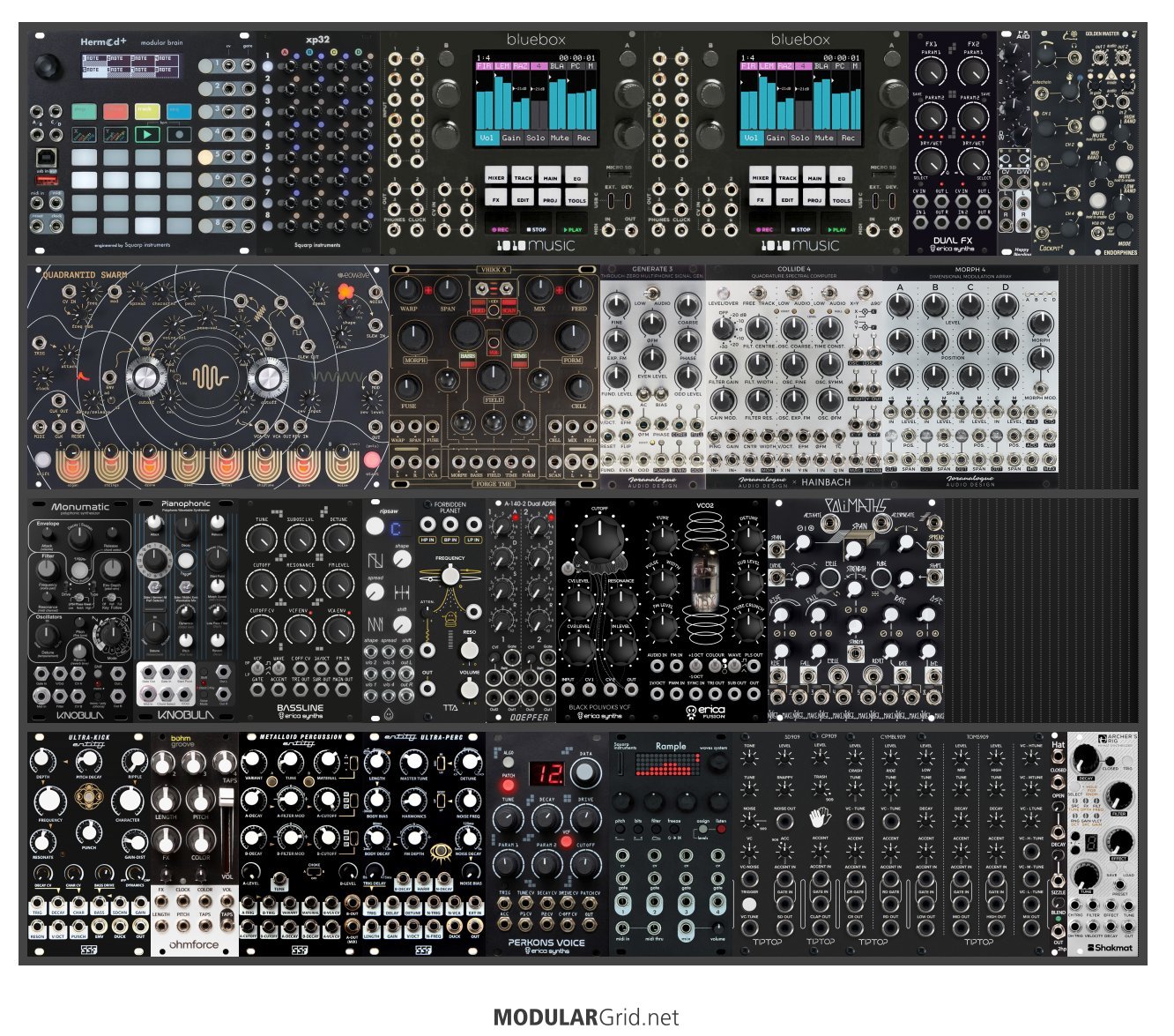Toggle the High Band MUTE button on Golden Master
The height and width of the screenshot is (1036, 1174).
pyautogui.click(x=1098, y=124)
